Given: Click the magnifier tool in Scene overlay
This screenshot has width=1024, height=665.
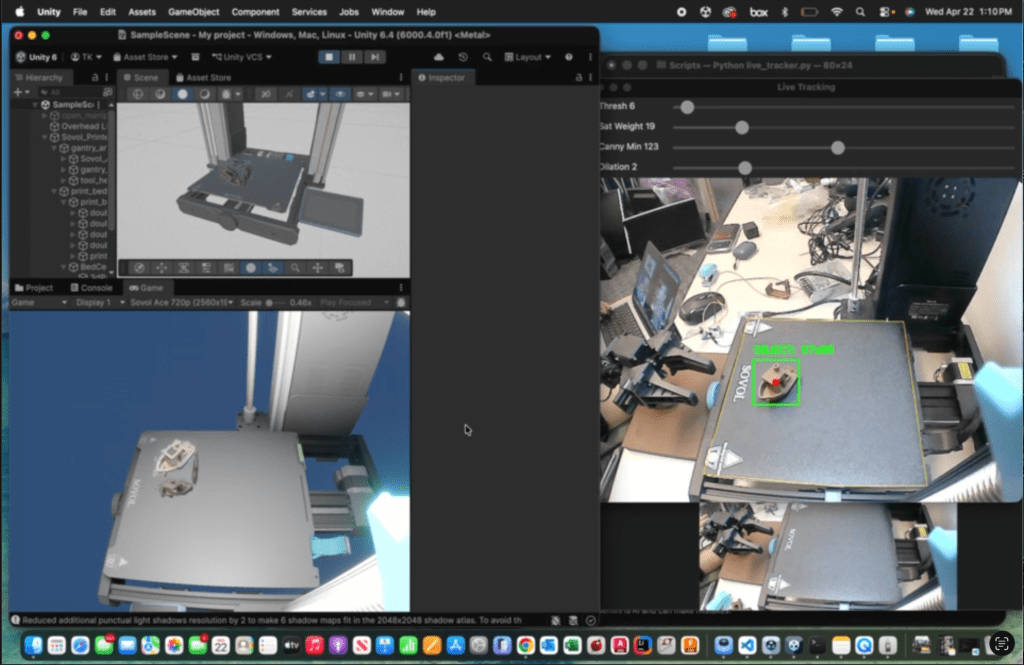Looking at the screenshot, I should [295, 268].
